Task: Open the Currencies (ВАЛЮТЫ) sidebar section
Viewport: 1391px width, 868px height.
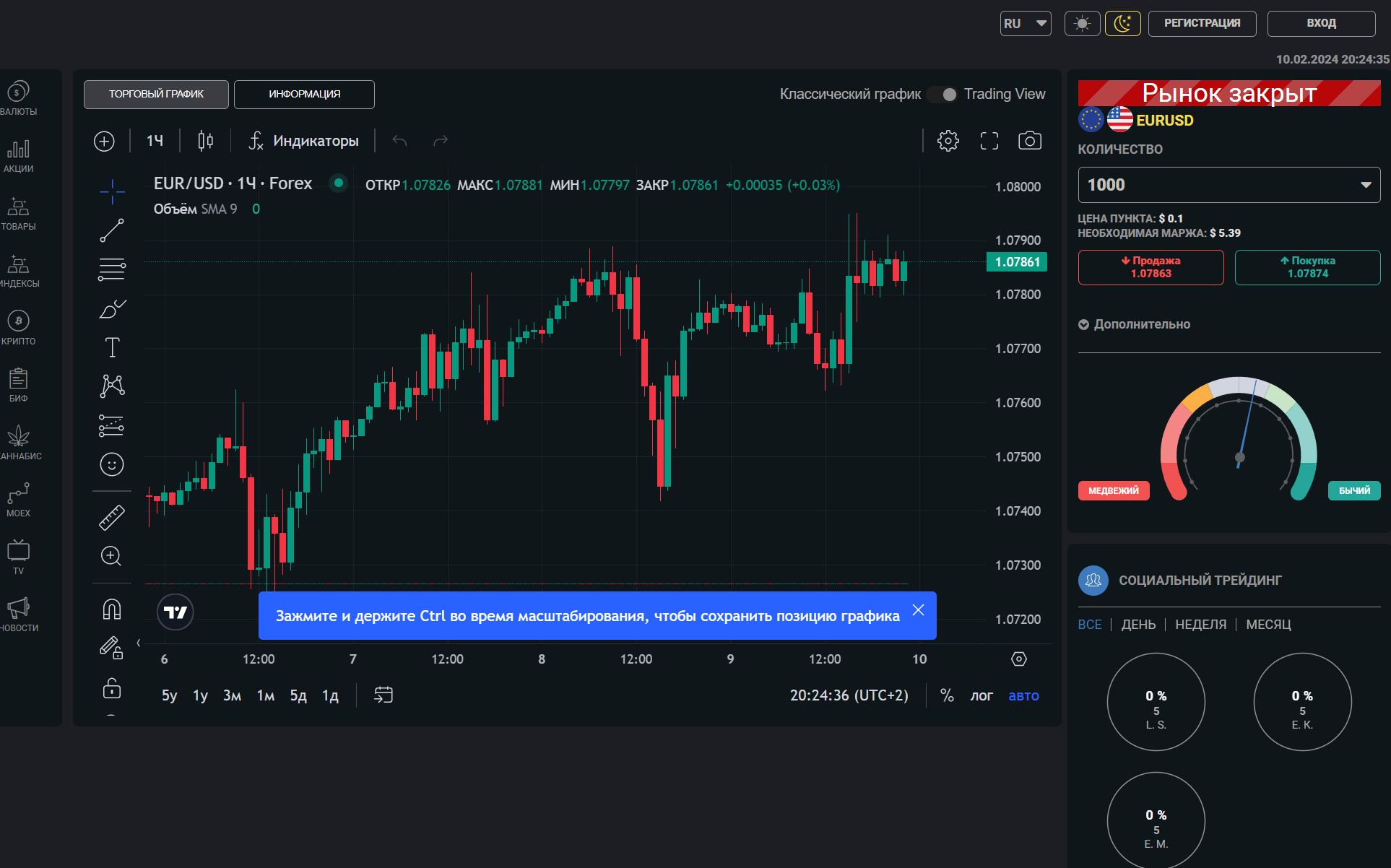Action: 18,98
